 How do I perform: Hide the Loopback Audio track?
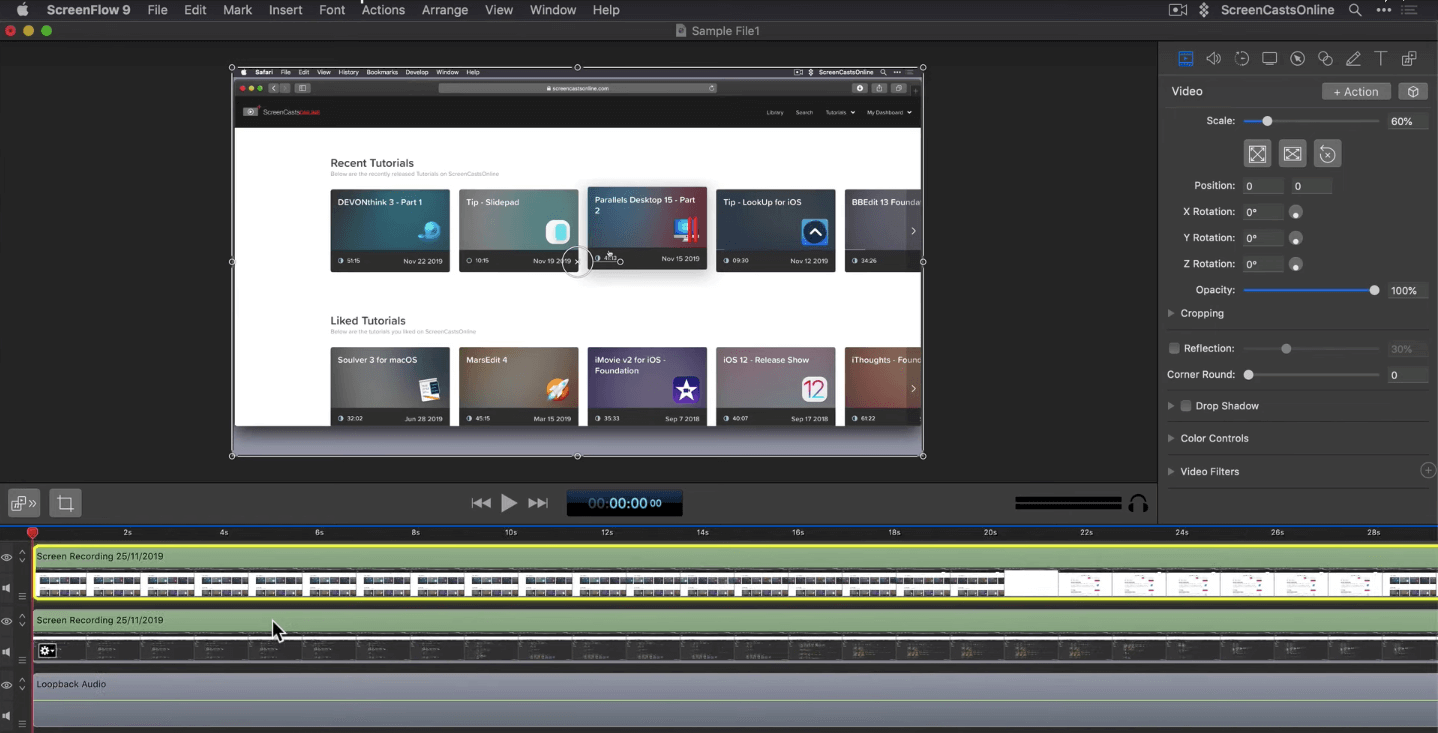point(7,686)
